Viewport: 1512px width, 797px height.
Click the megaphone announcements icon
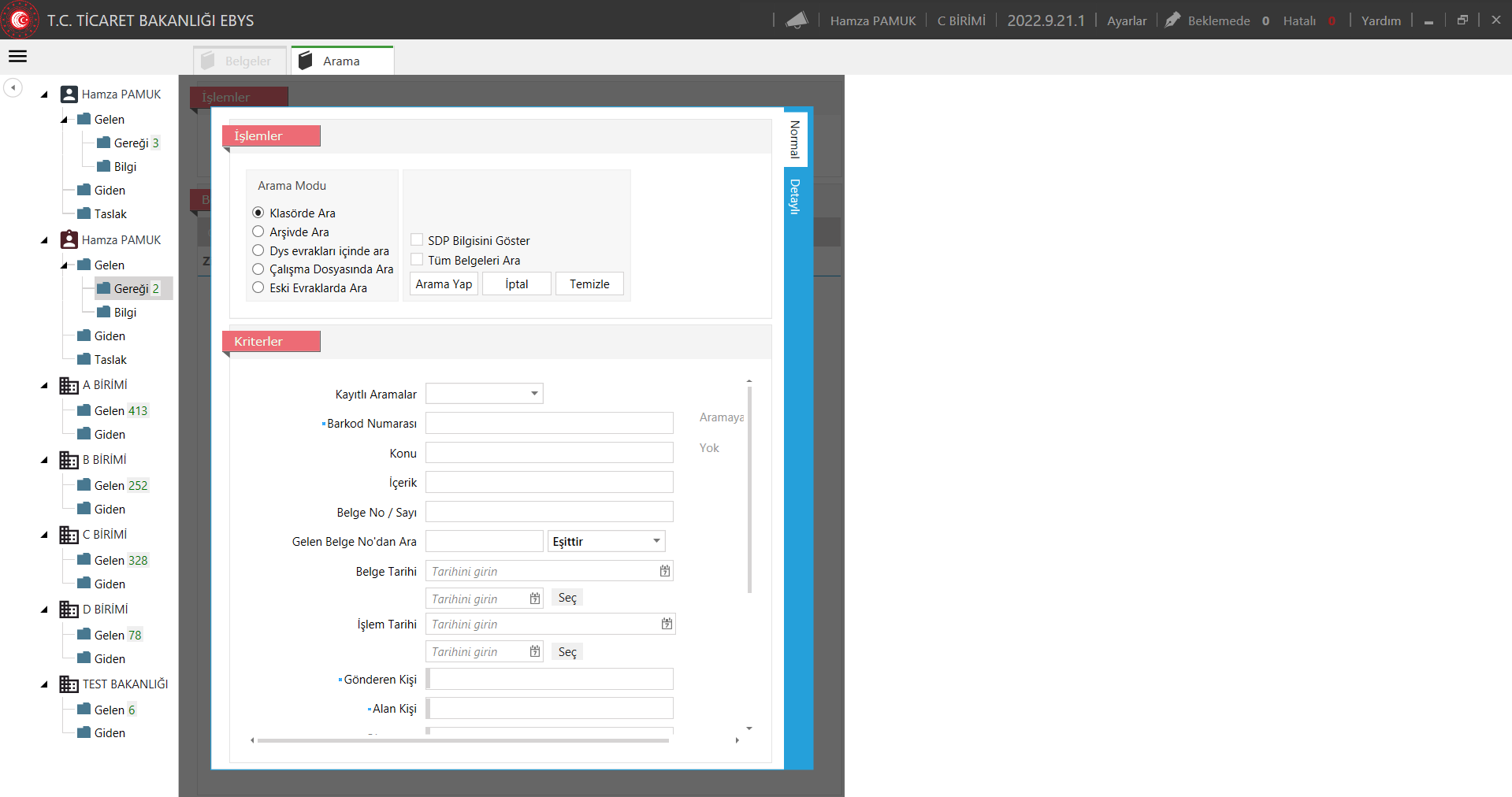coord(797,20)
